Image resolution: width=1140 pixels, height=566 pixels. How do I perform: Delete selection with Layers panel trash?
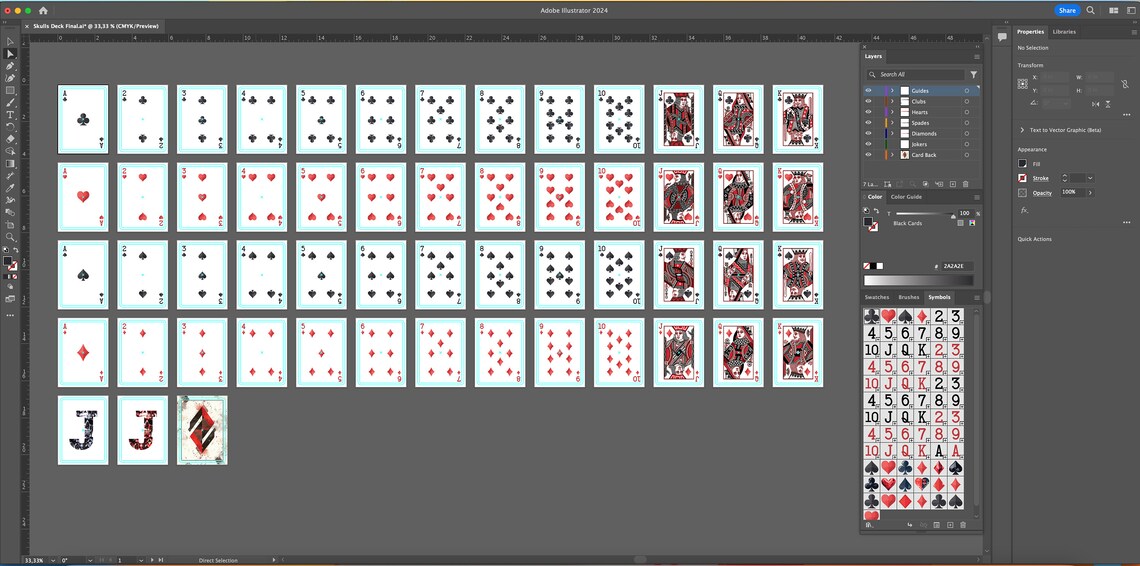point(966,184)
